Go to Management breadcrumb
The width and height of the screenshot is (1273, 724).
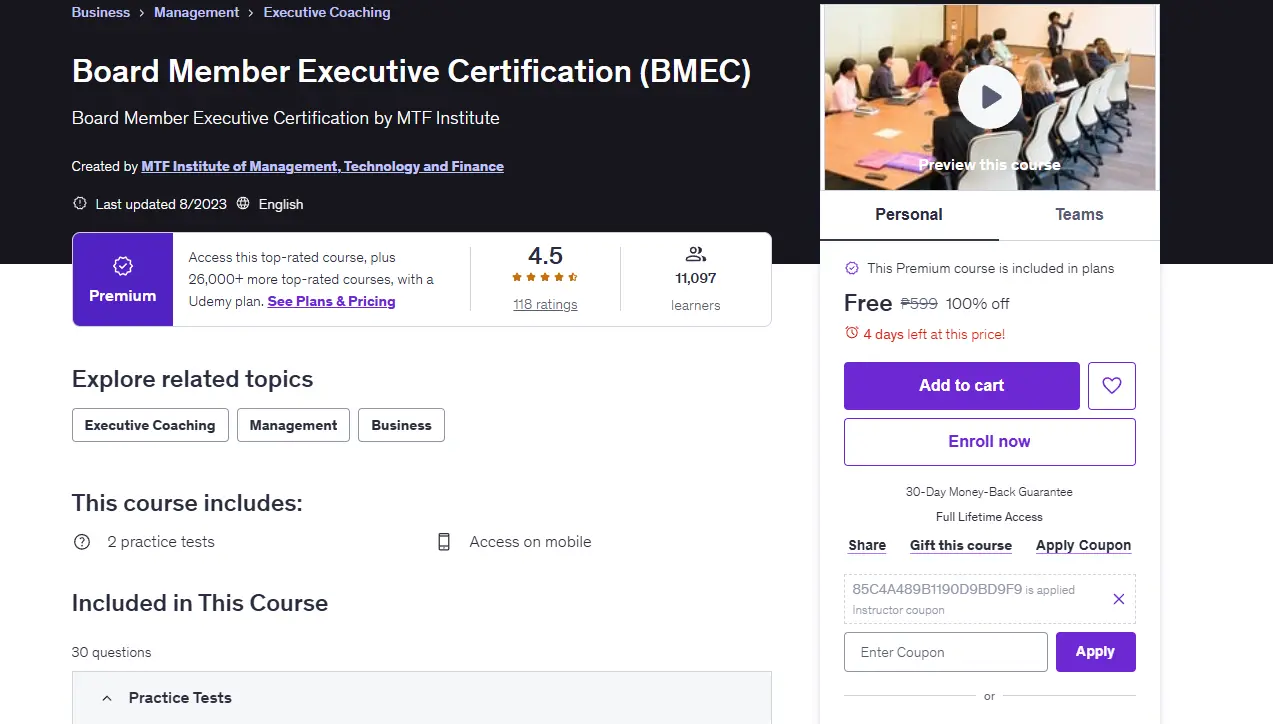pos(196,12)
